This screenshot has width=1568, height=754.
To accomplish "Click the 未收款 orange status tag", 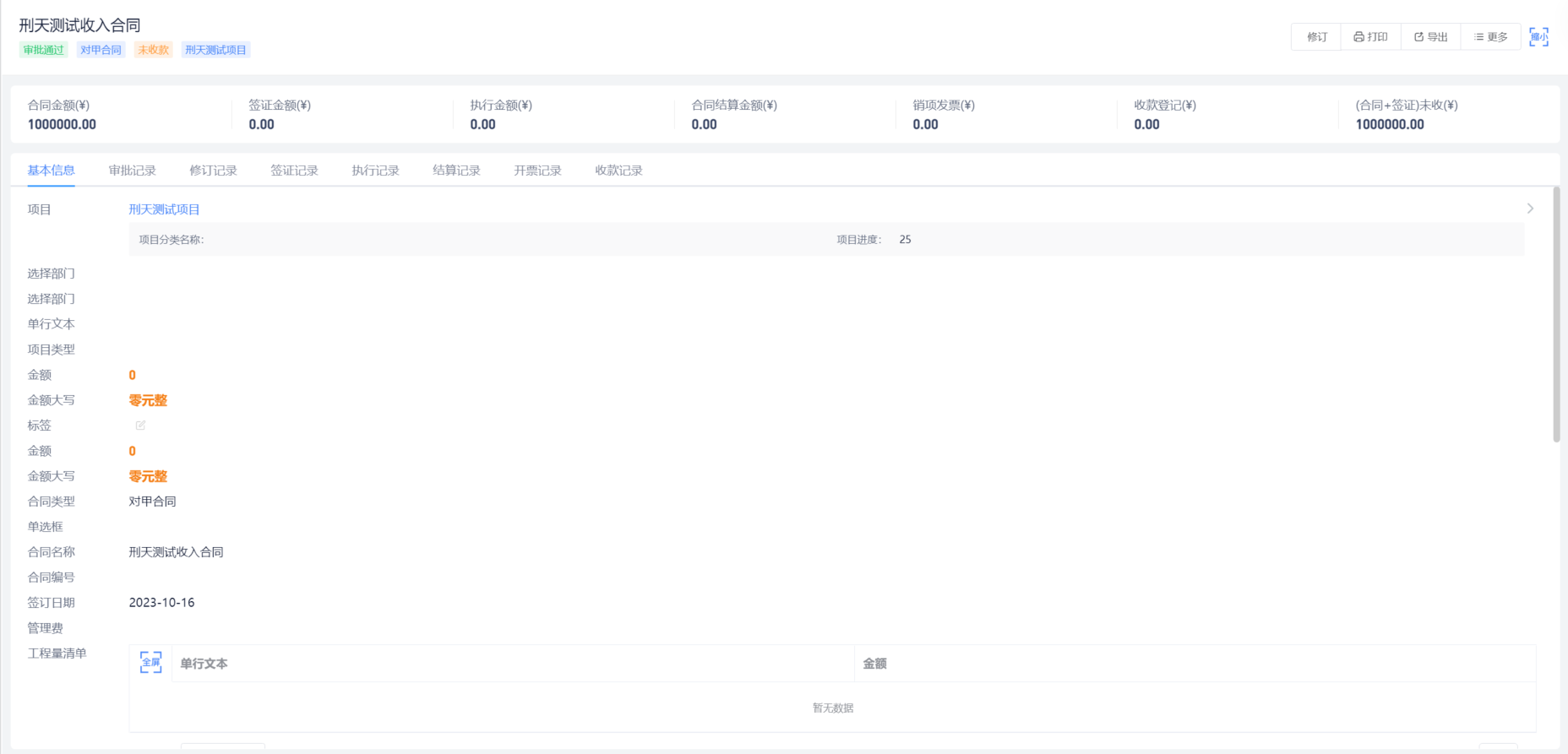I will click(153, 50).
